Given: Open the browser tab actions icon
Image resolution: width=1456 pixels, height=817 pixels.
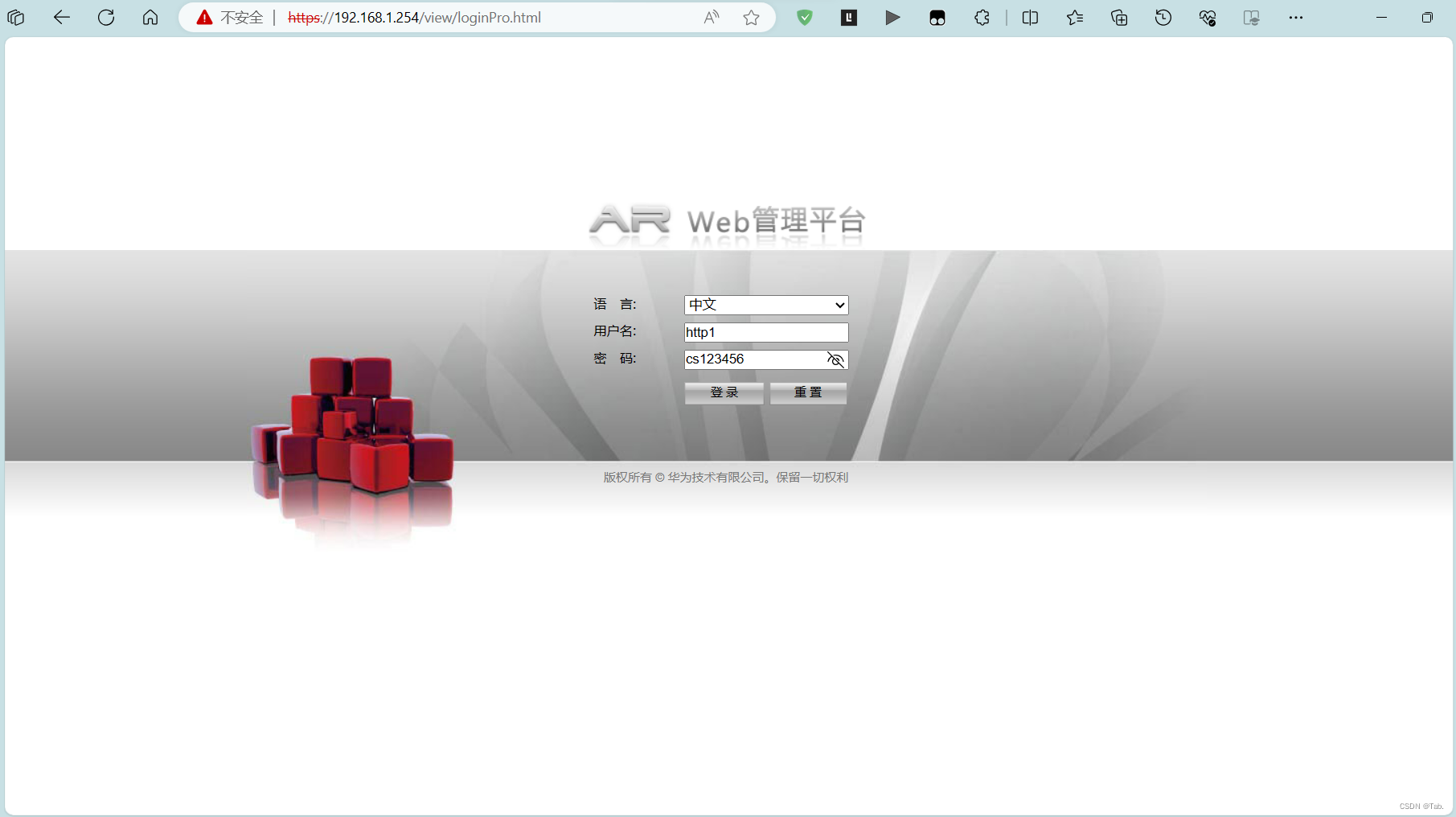Looking at the screenshot, I should [x=16, y=18].
